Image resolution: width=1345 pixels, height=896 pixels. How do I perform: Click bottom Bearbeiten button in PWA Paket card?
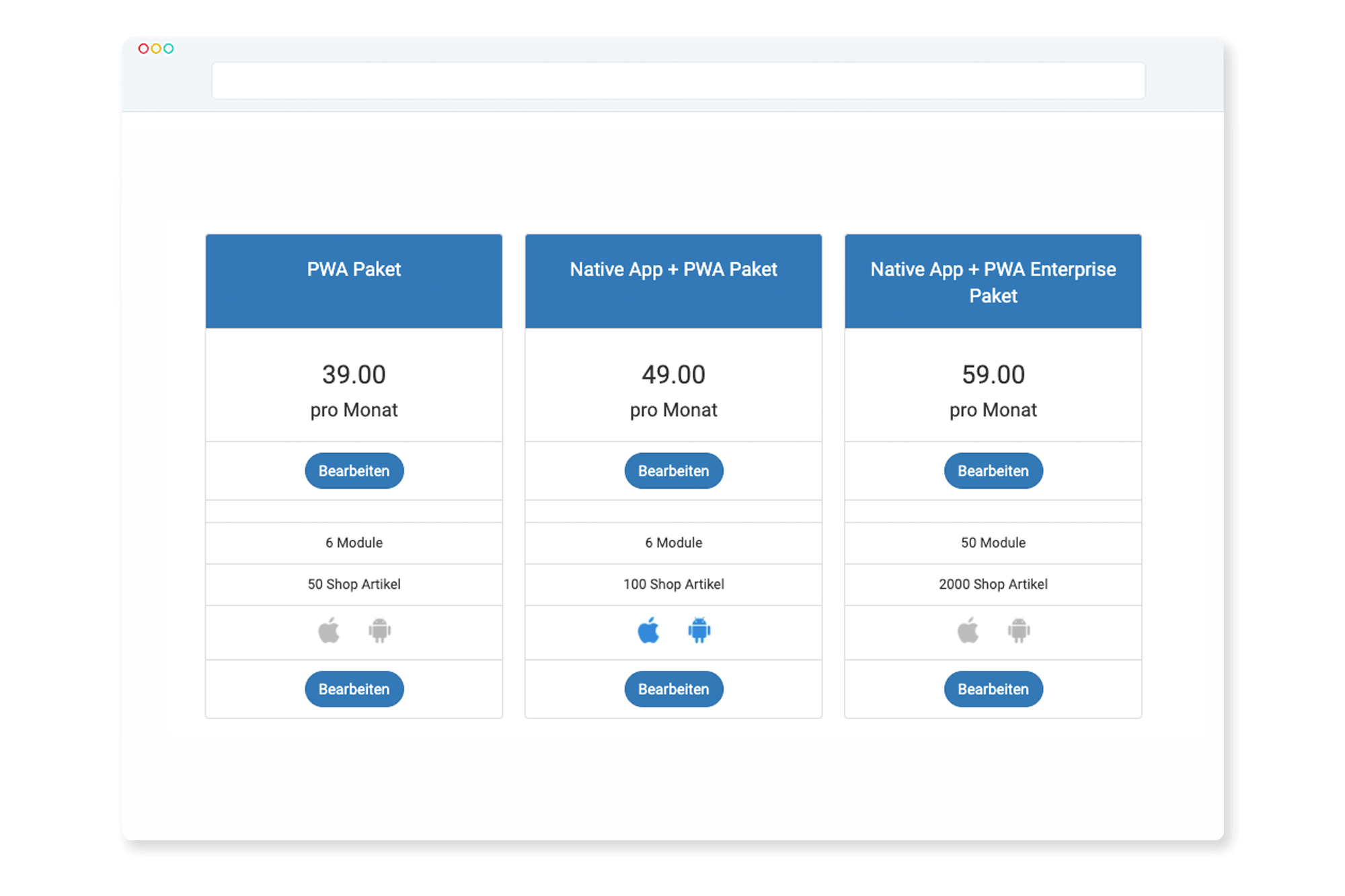[354, 689]
